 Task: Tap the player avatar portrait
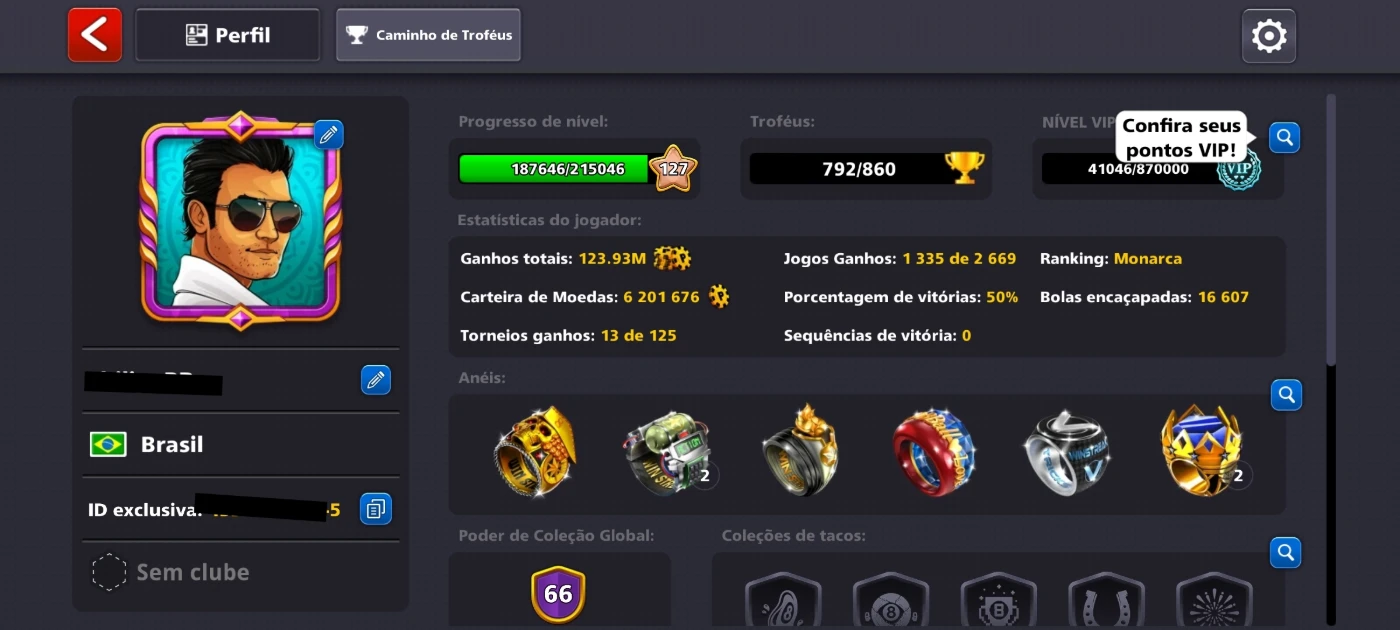pyautogui.click(x=240, y=220)
